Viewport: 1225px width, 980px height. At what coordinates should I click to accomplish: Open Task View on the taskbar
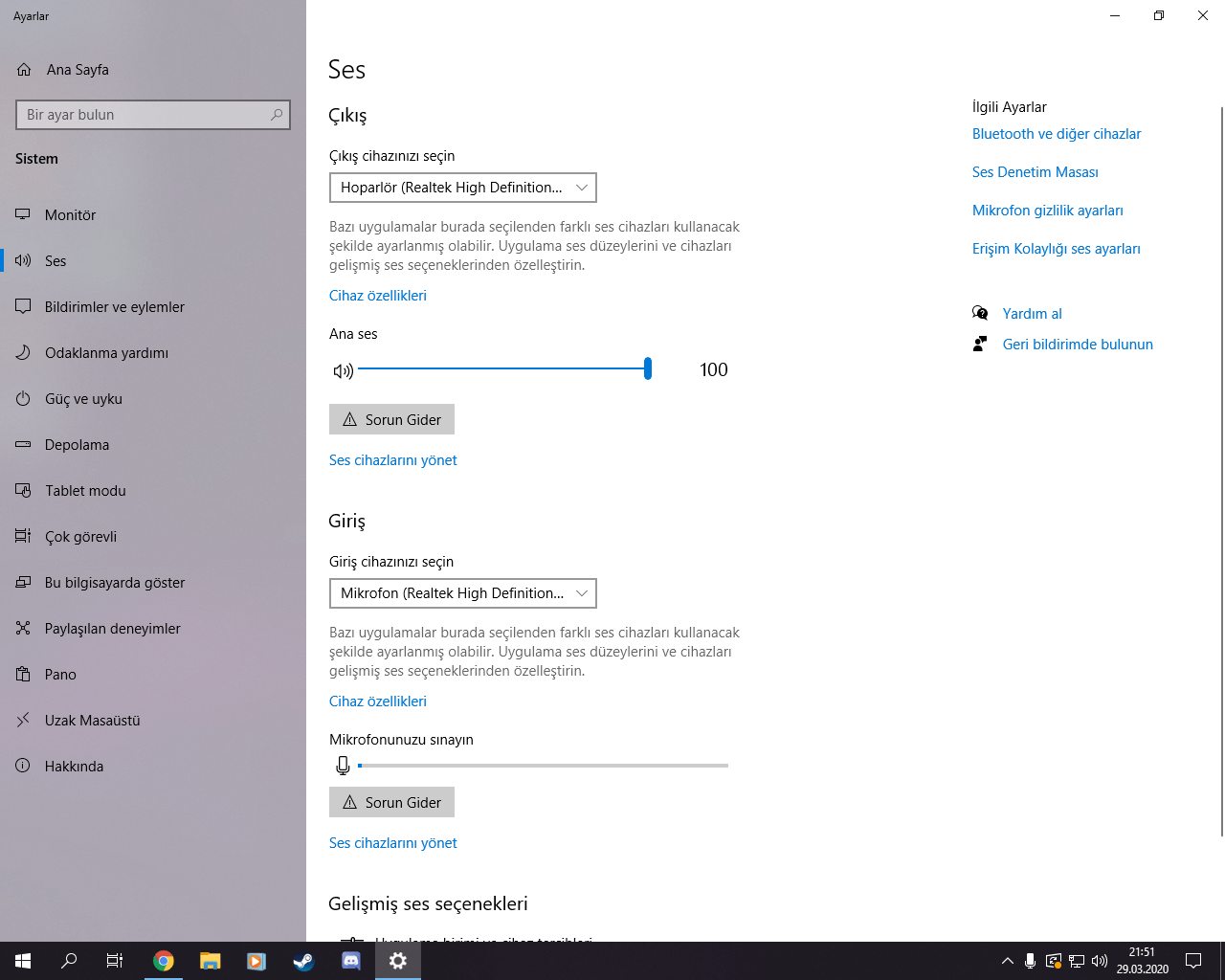(115, 961)
